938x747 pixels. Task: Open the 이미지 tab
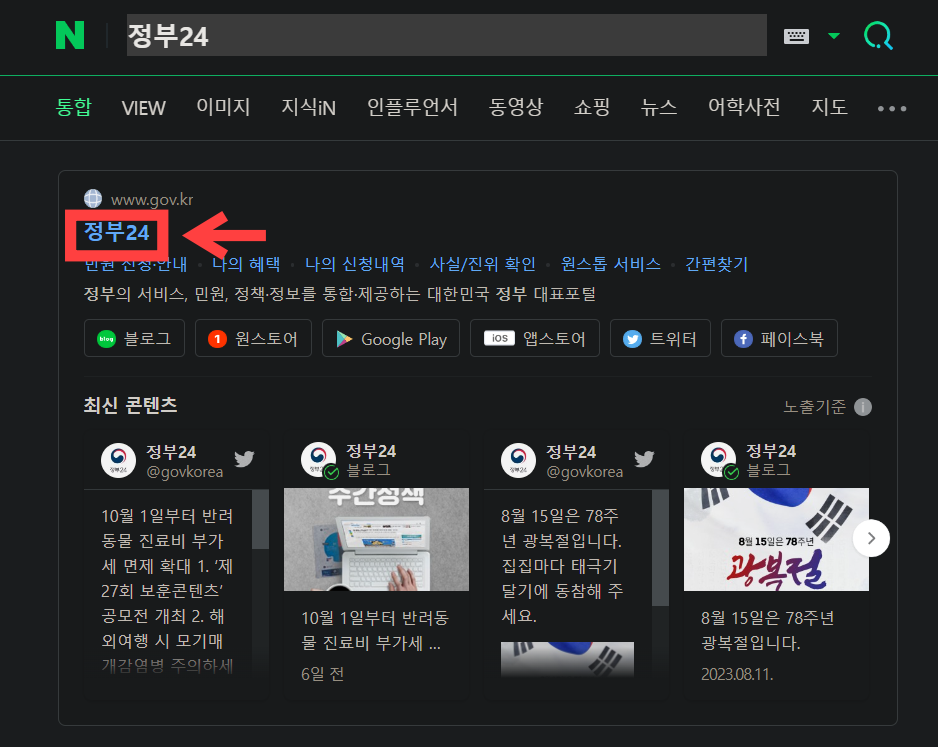223,108
